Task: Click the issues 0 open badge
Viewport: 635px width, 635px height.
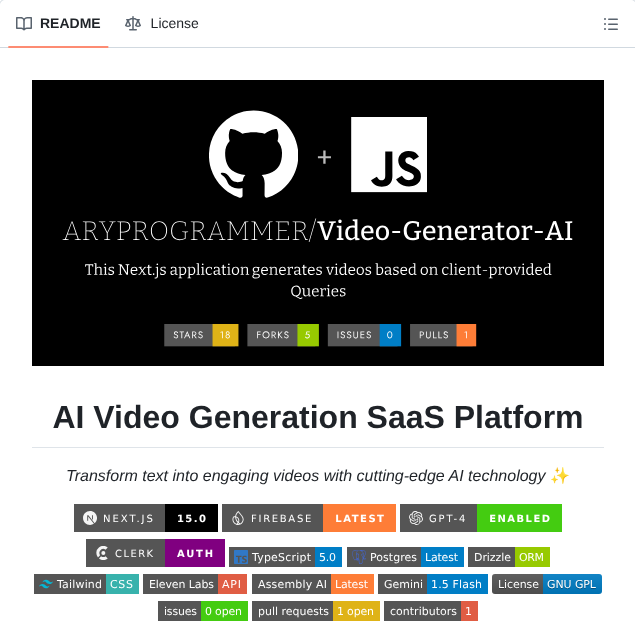Action: (203, 611)
